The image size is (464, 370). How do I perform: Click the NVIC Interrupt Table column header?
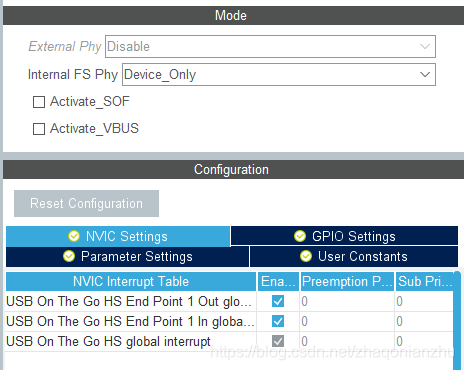click(x=131, y=282)
